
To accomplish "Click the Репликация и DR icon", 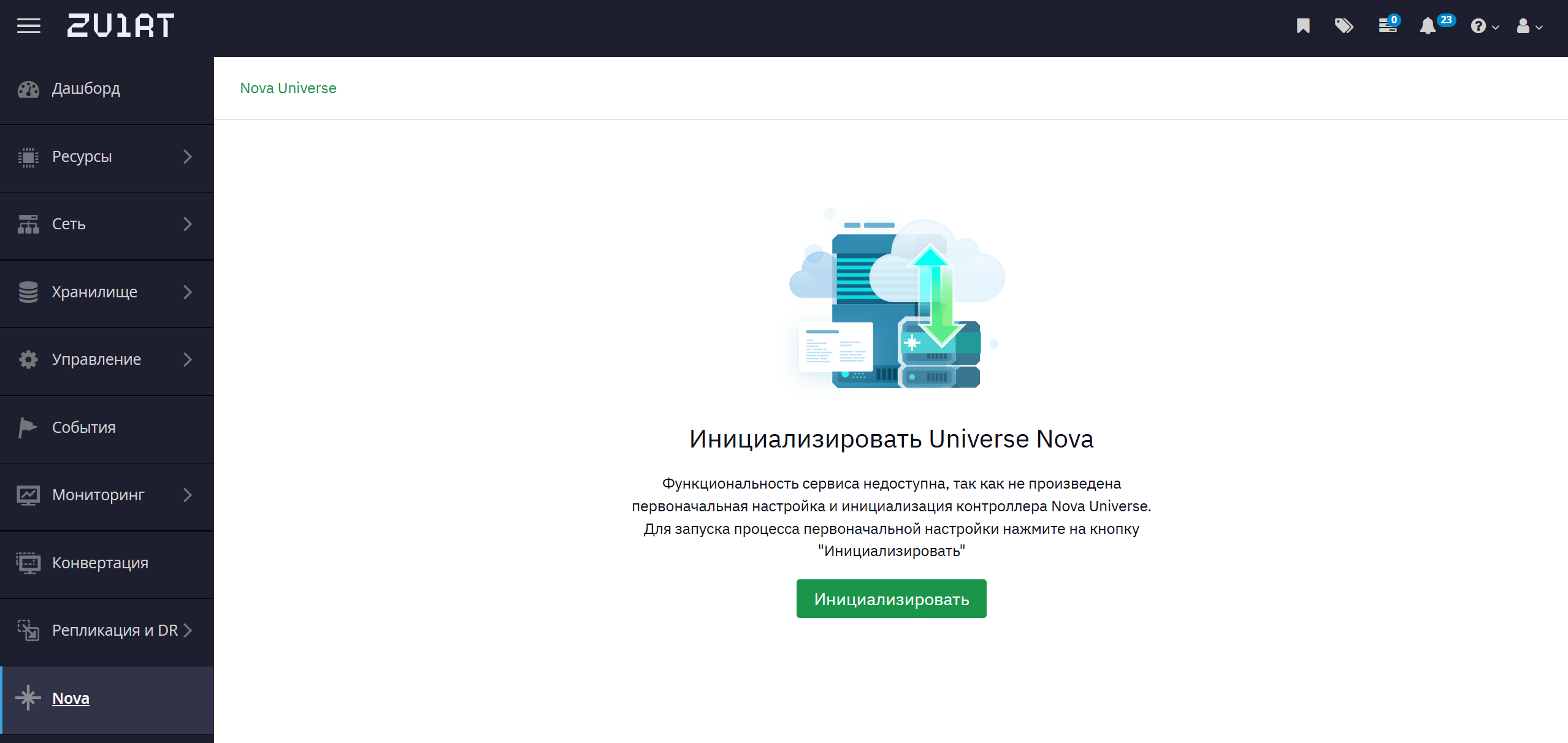I will pyautogui.click(x=28, y=630).
